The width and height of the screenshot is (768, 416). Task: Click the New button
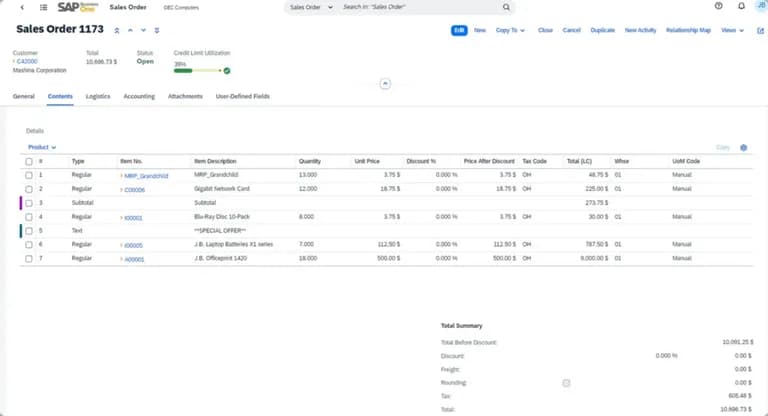pyautogui.click(x=480, y=30)
